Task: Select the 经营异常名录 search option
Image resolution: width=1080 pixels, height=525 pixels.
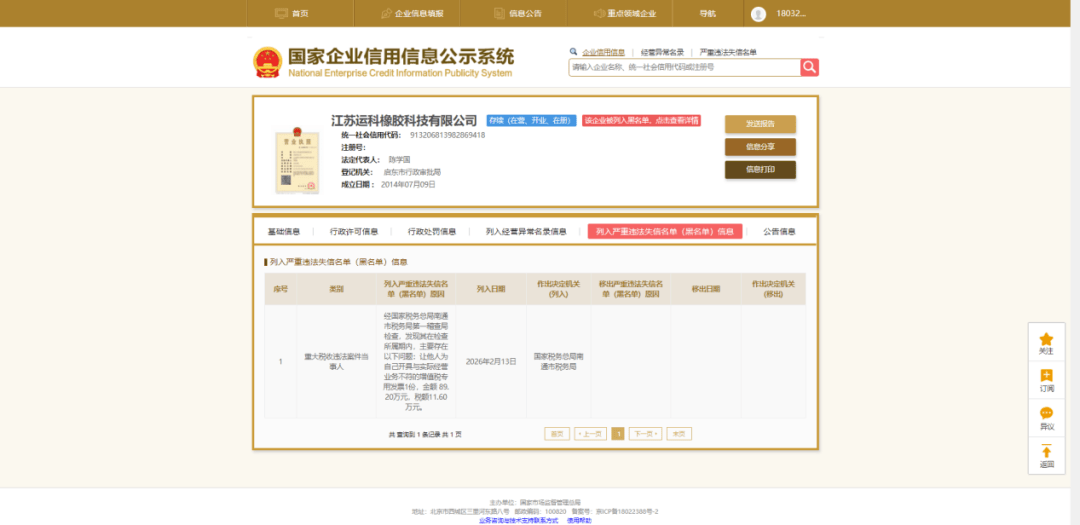Action: point(662,52)
